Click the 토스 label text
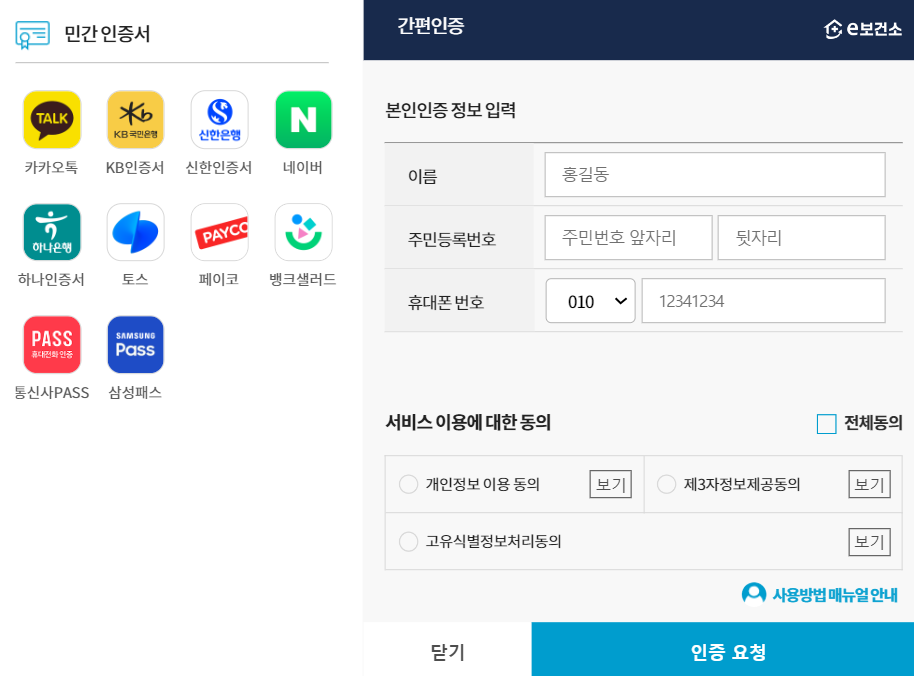 [x=135, y=280]
